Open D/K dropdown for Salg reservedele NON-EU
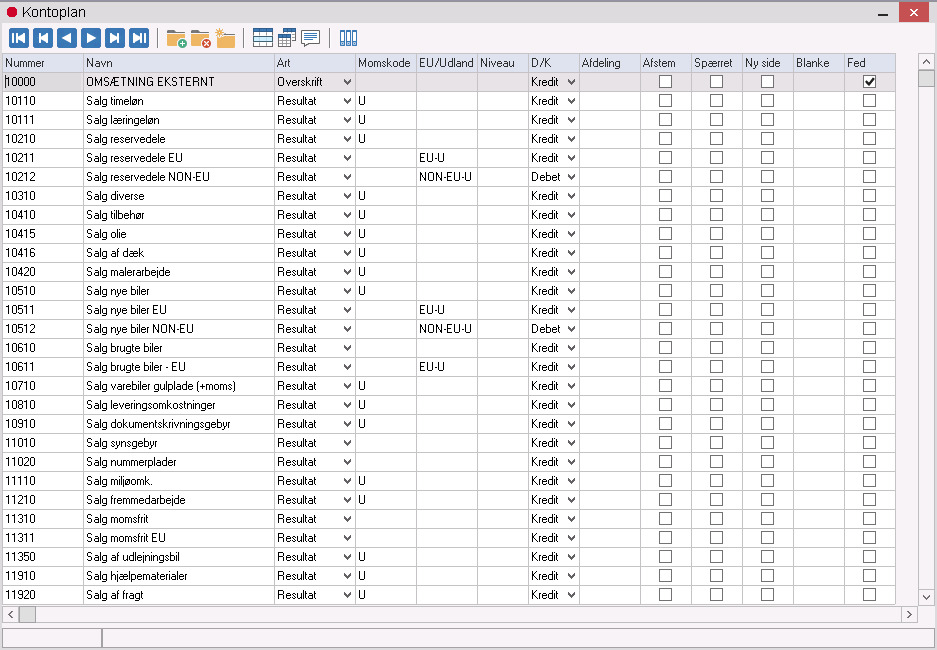Viewport: 937px width, 650px height. coord(571,177)
